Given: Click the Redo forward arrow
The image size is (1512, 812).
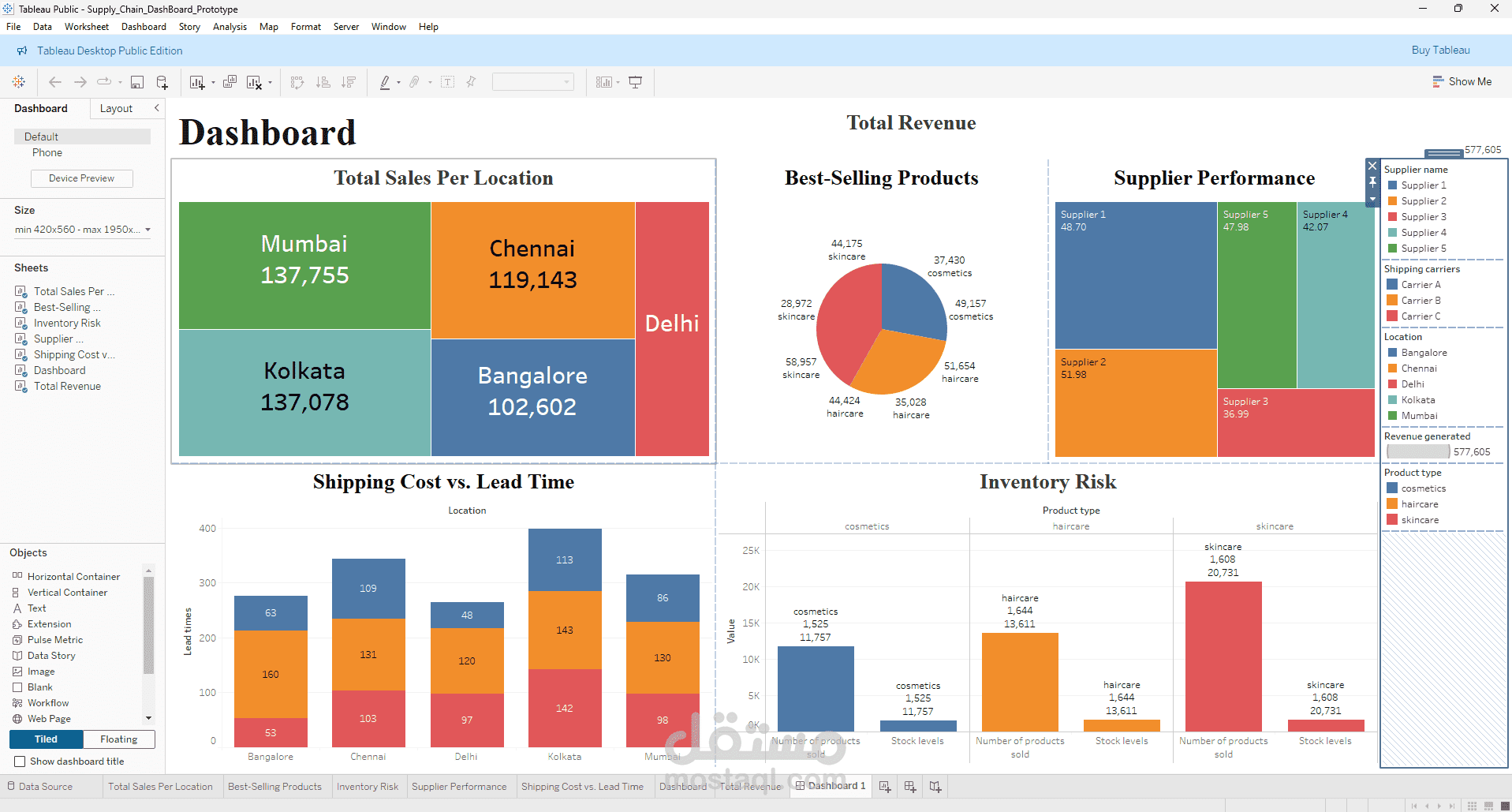Looking at the screenshot, I should coord(80,82).
